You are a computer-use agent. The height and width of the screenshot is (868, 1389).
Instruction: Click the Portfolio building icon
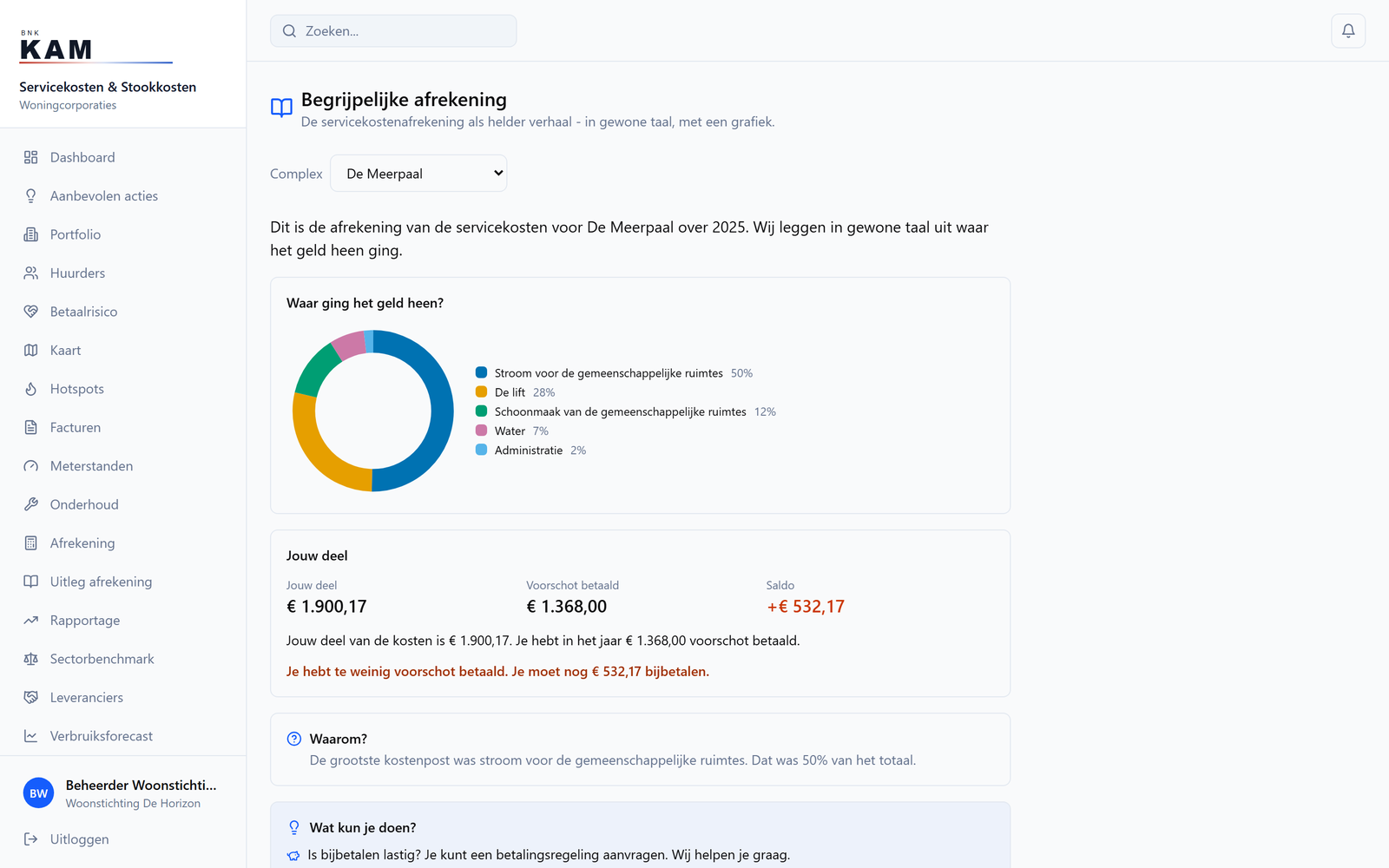pos(31,234)
